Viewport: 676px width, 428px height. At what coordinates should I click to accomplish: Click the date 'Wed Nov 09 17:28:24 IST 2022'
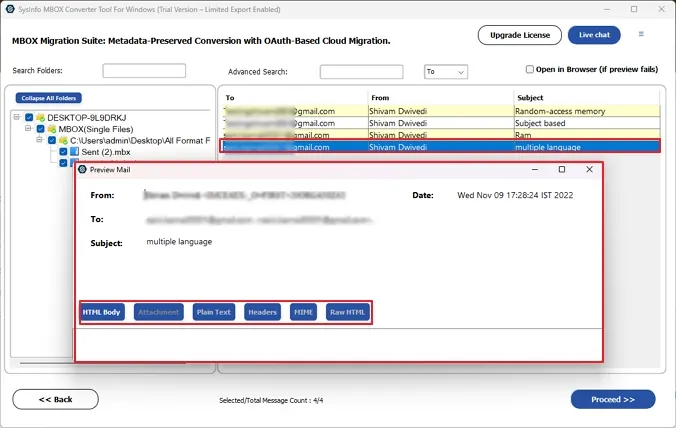tap(515, 195)
